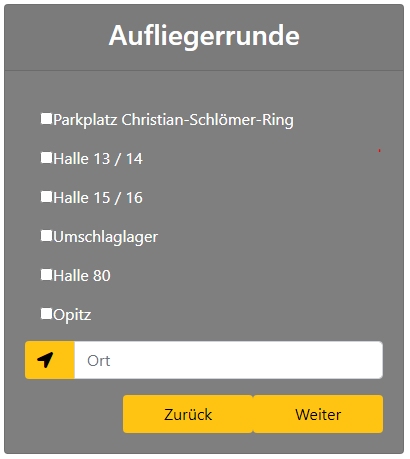Mark the Opitz checkbox

[x=46, y=314]
